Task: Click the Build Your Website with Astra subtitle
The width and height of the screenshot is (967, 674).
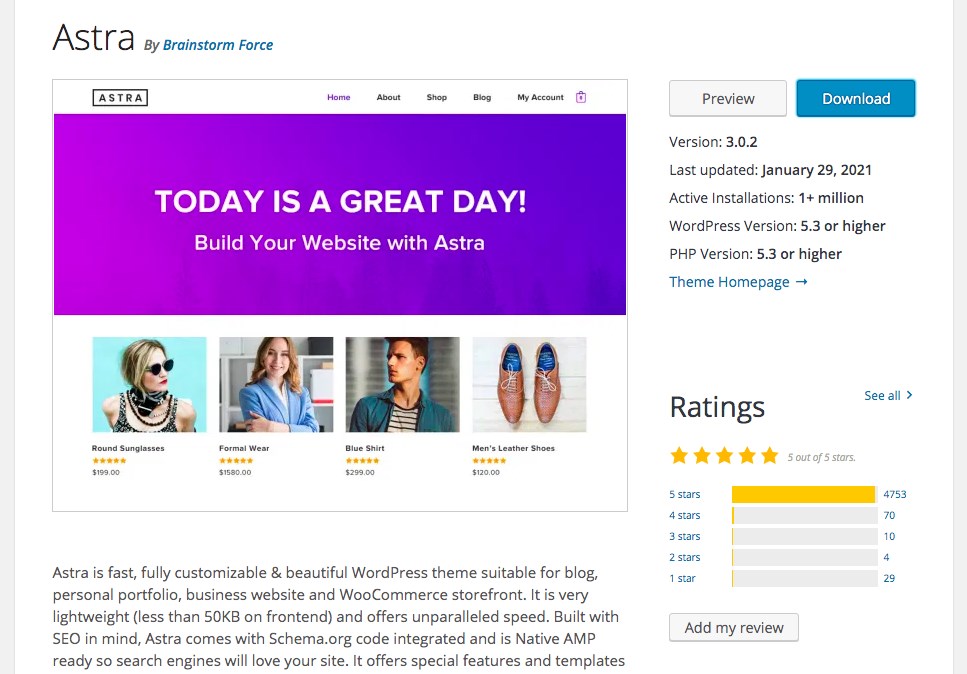Action: coord(339,243)
